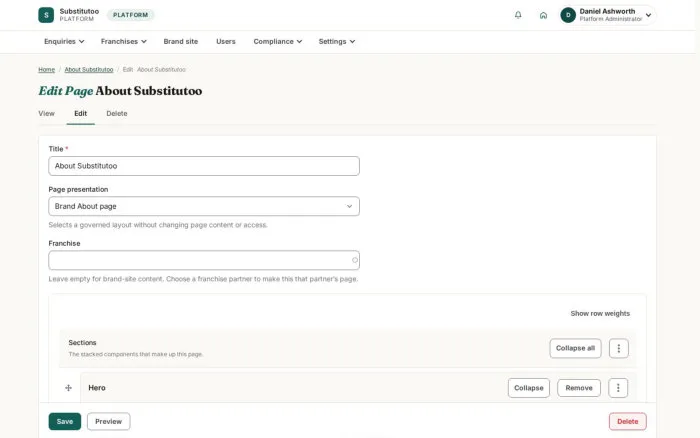Go to the home icon in header
The width and height of the screenshot is (700, 438).
click(543, 15)
